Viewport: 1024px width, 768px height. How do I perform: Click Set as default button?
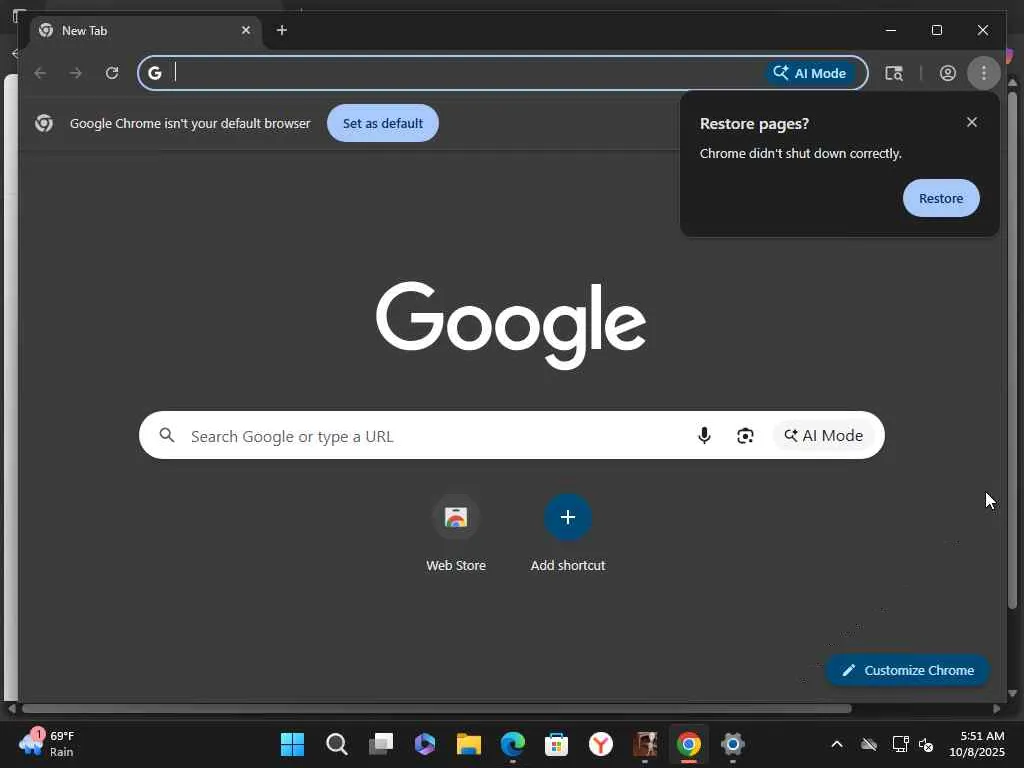383,123
